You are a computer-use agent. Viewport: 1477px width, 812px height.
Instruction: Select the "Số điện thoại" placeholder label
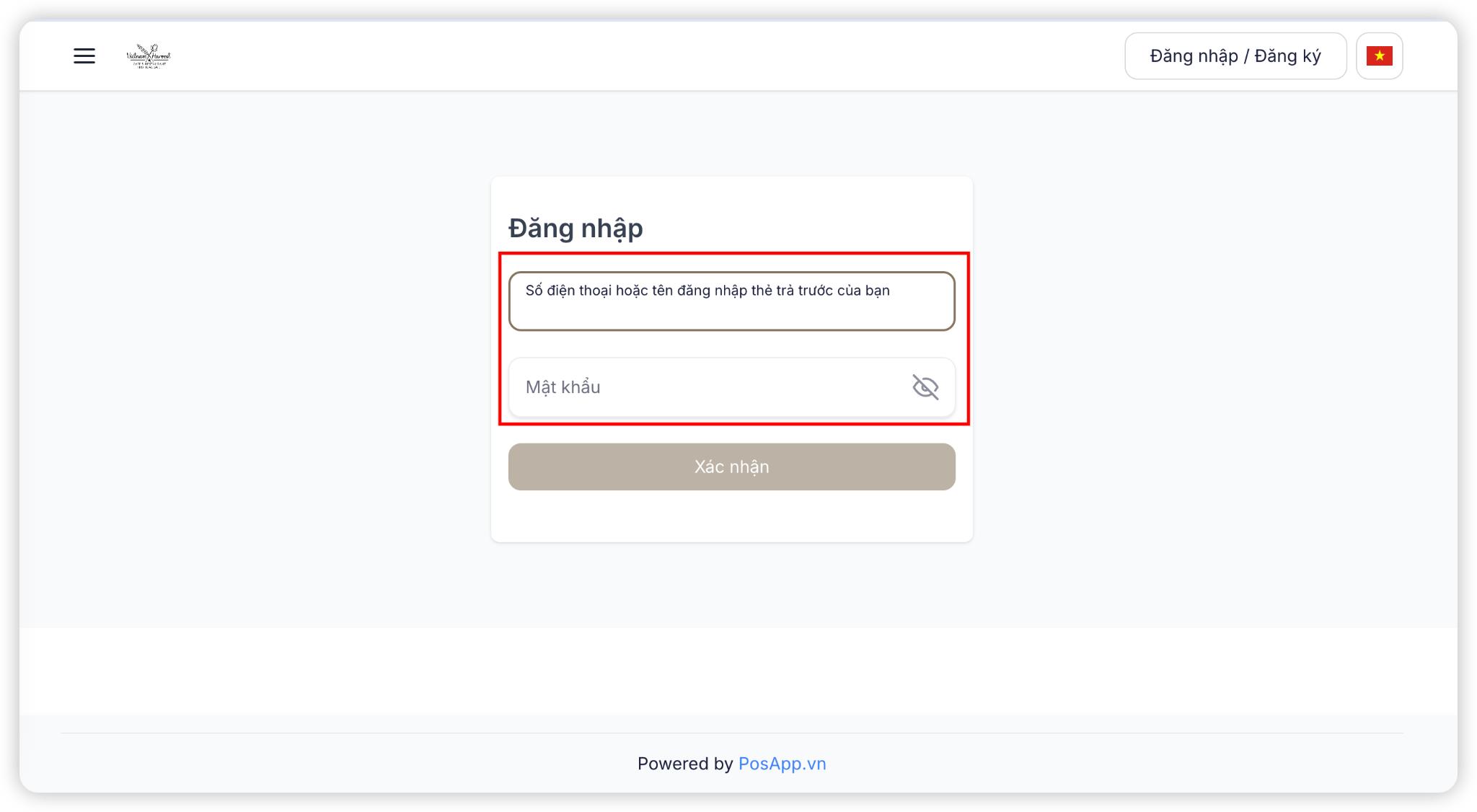tap(707, 291)
